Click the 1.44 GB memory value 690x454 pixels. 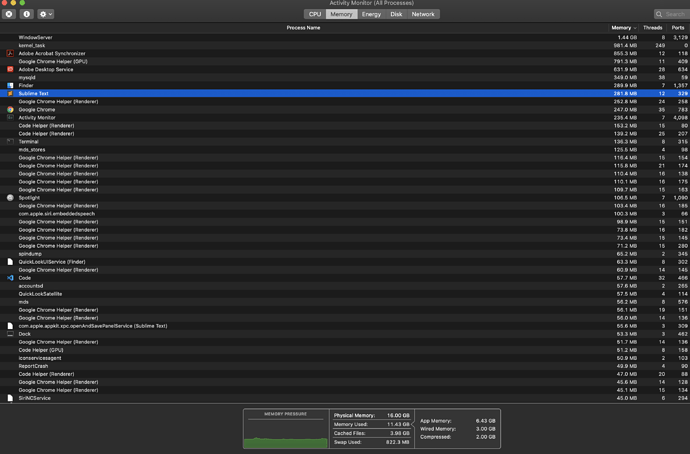click(x=627, y=37)
